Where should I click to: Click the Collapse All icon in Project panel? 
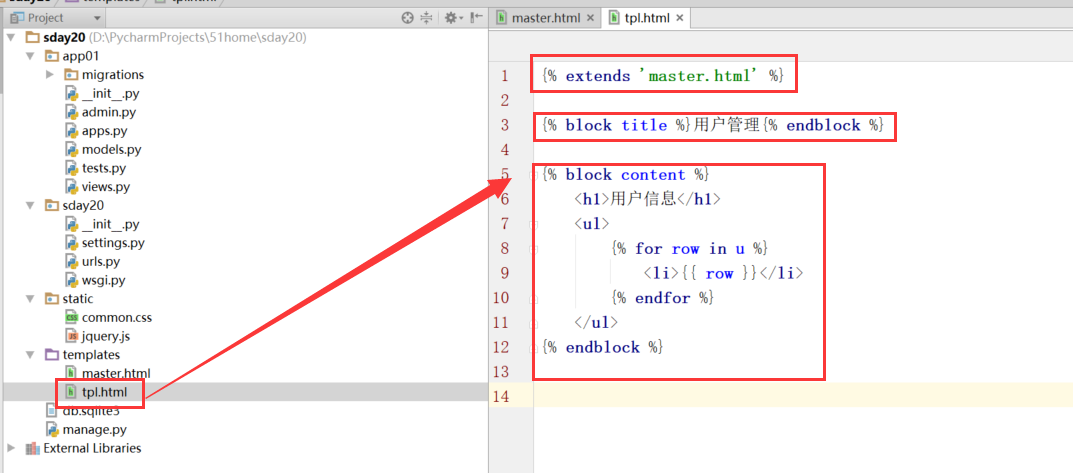point(426,18)
